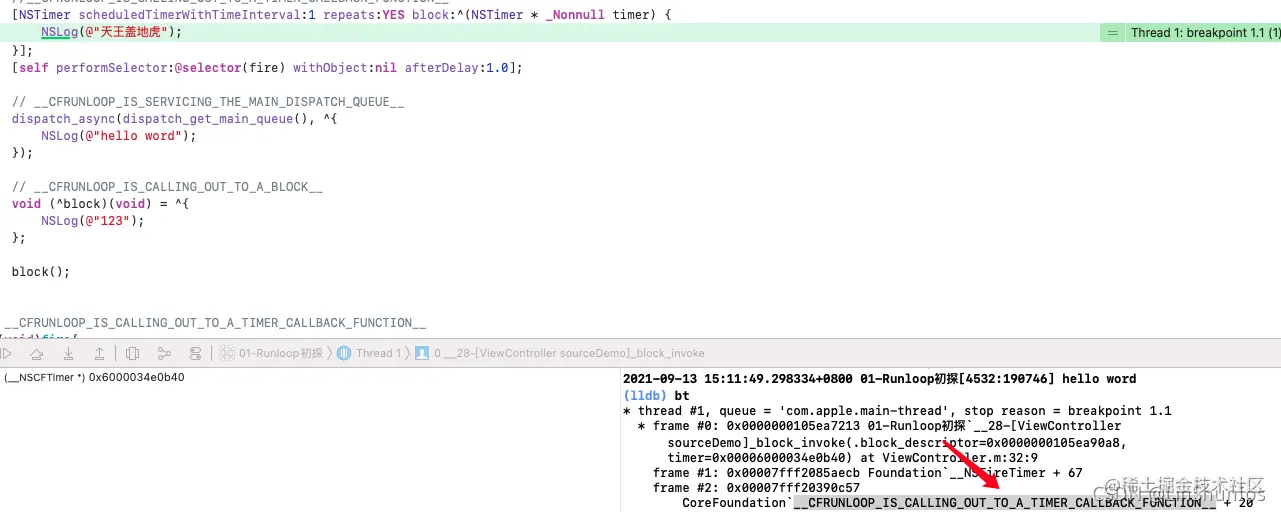
Task: Click the scheduledTimerWithTimeInterval code line
Action: (341, 16)
